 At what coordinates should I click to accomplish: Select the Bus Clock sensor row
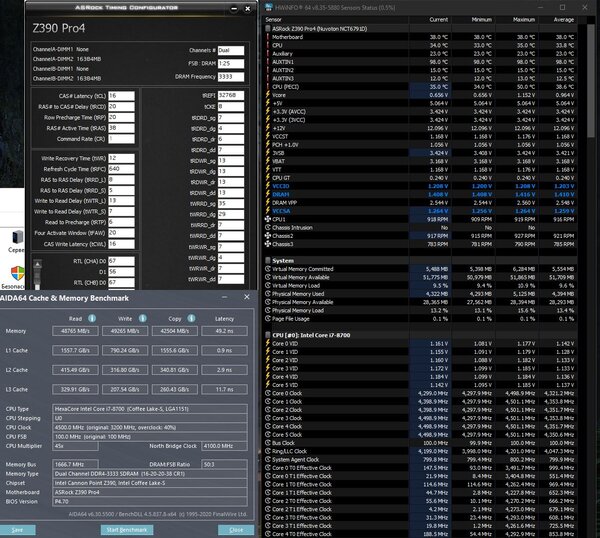421,443
